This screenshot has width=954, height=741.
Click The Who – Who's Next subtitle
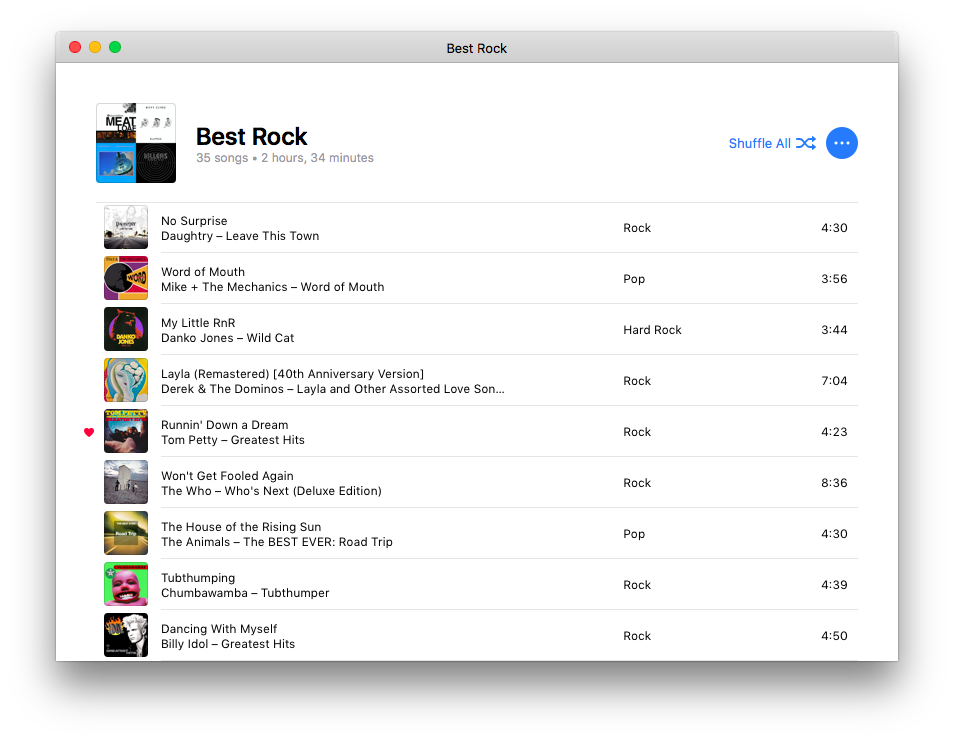(x=271, y=492)
